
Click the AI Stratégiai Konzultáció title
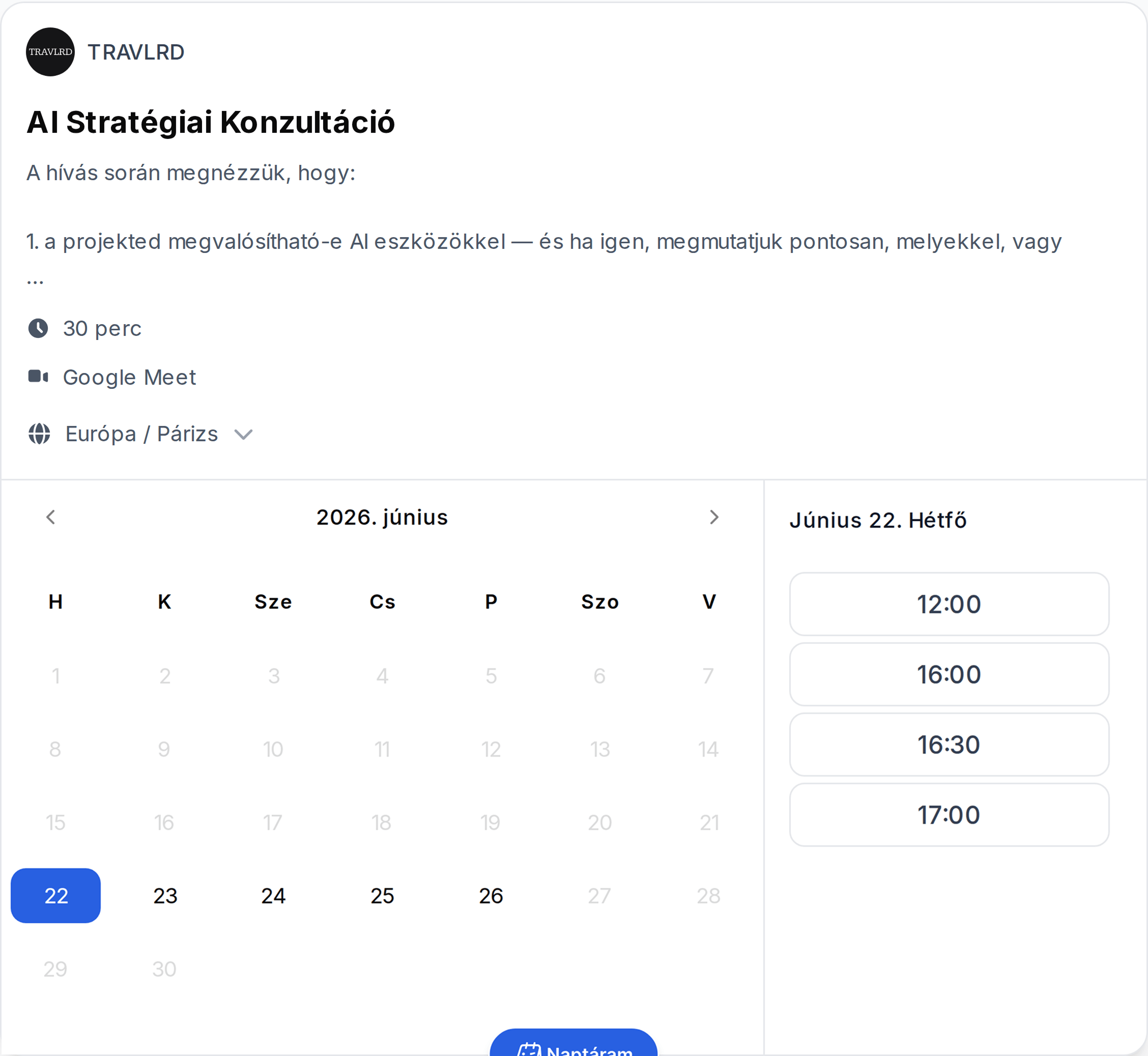coord(211,122)
